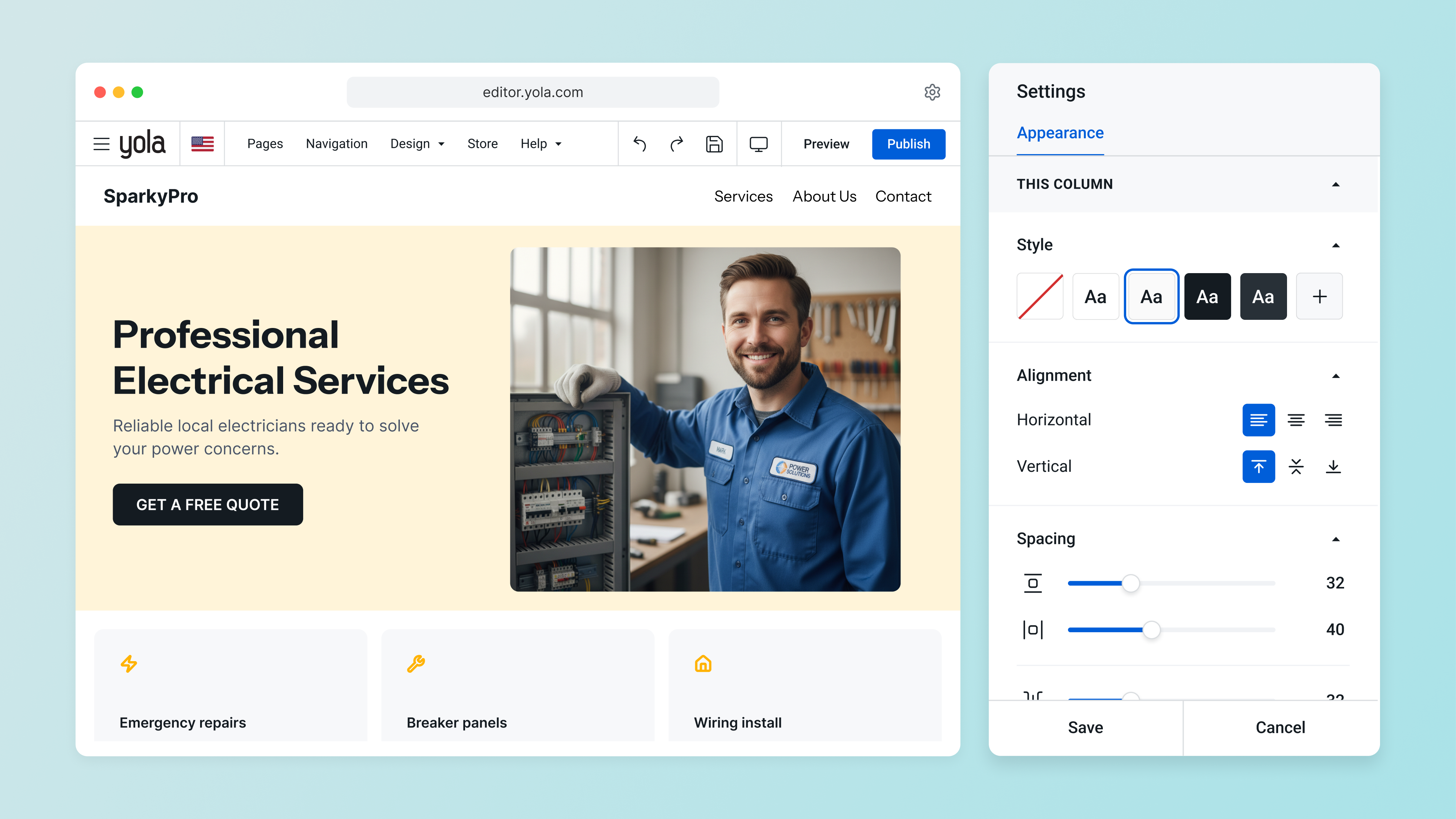Viewport: 1456px width, 819px height.
Task: Open the Navigation menu
Action: [x=337, y=144]
